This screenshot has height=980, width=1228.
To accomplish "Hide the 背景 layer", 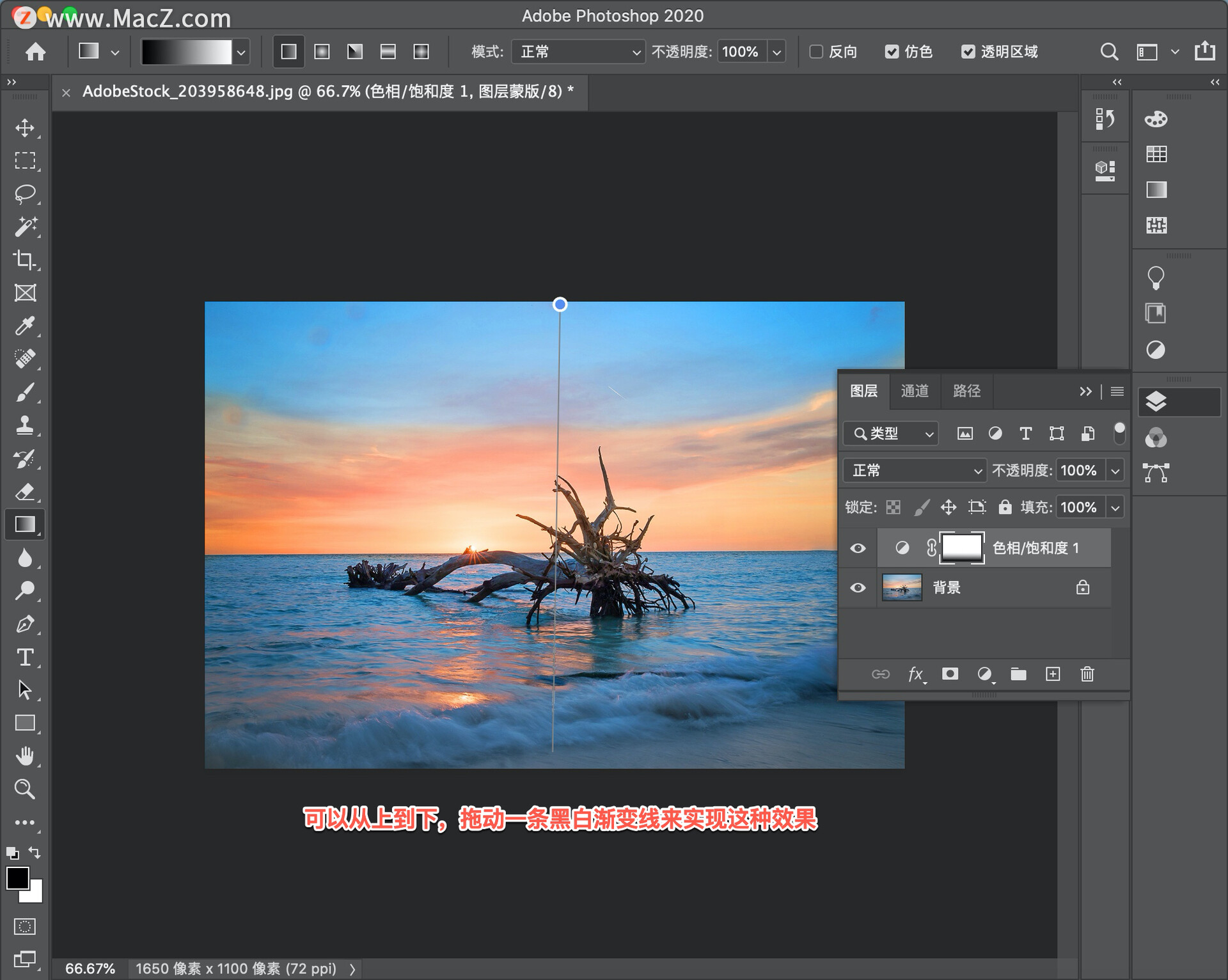I will [858, 587].
